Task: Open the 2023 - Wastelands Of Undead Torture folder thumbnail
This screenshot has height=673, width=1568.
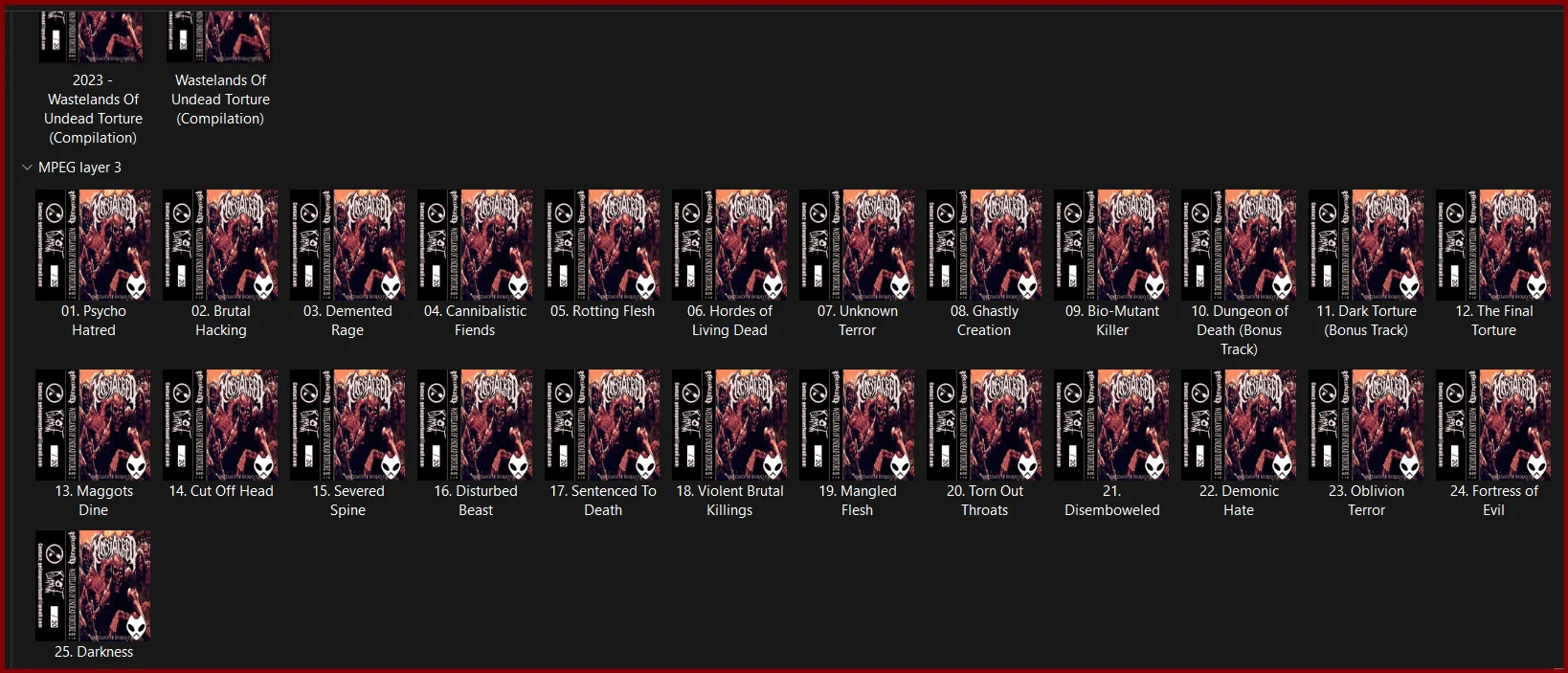Action: (93, 36)
